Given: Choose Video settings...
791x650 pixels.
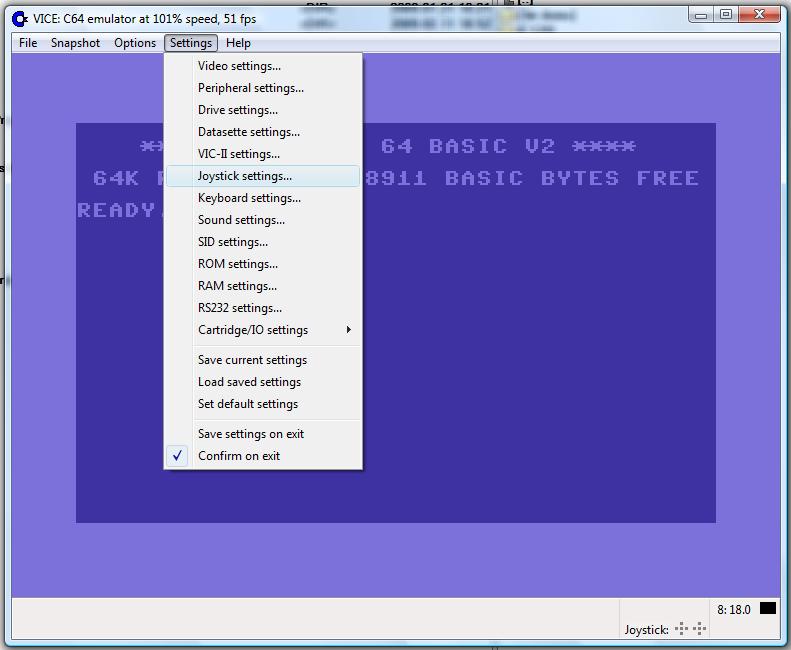Looking at the screenshot, I should [x=263, y=66].
